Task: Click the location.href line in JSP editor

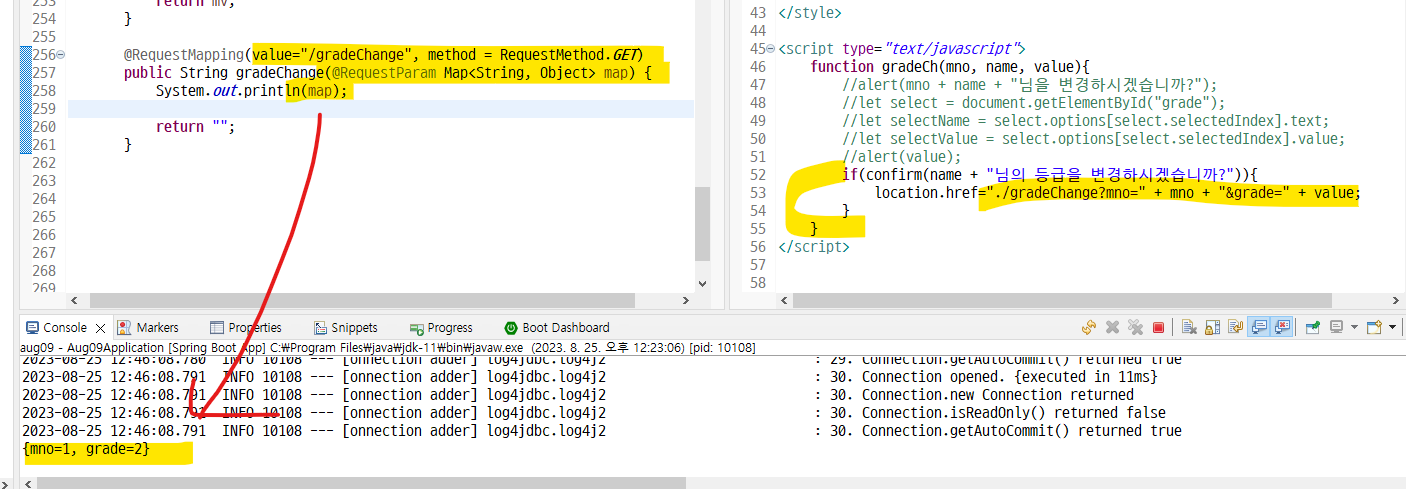Action: 1117,193
